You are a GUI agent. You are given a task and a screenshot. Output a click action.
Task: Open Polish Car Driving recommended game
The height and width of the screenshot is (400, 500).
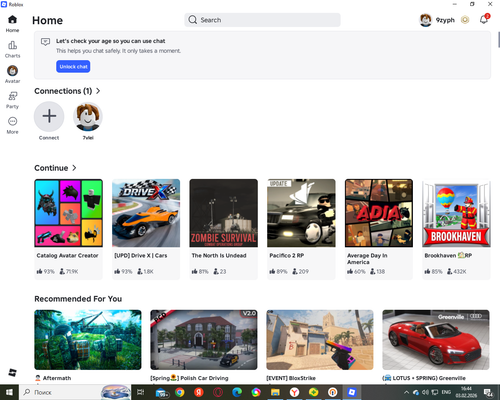coord(204,340)
